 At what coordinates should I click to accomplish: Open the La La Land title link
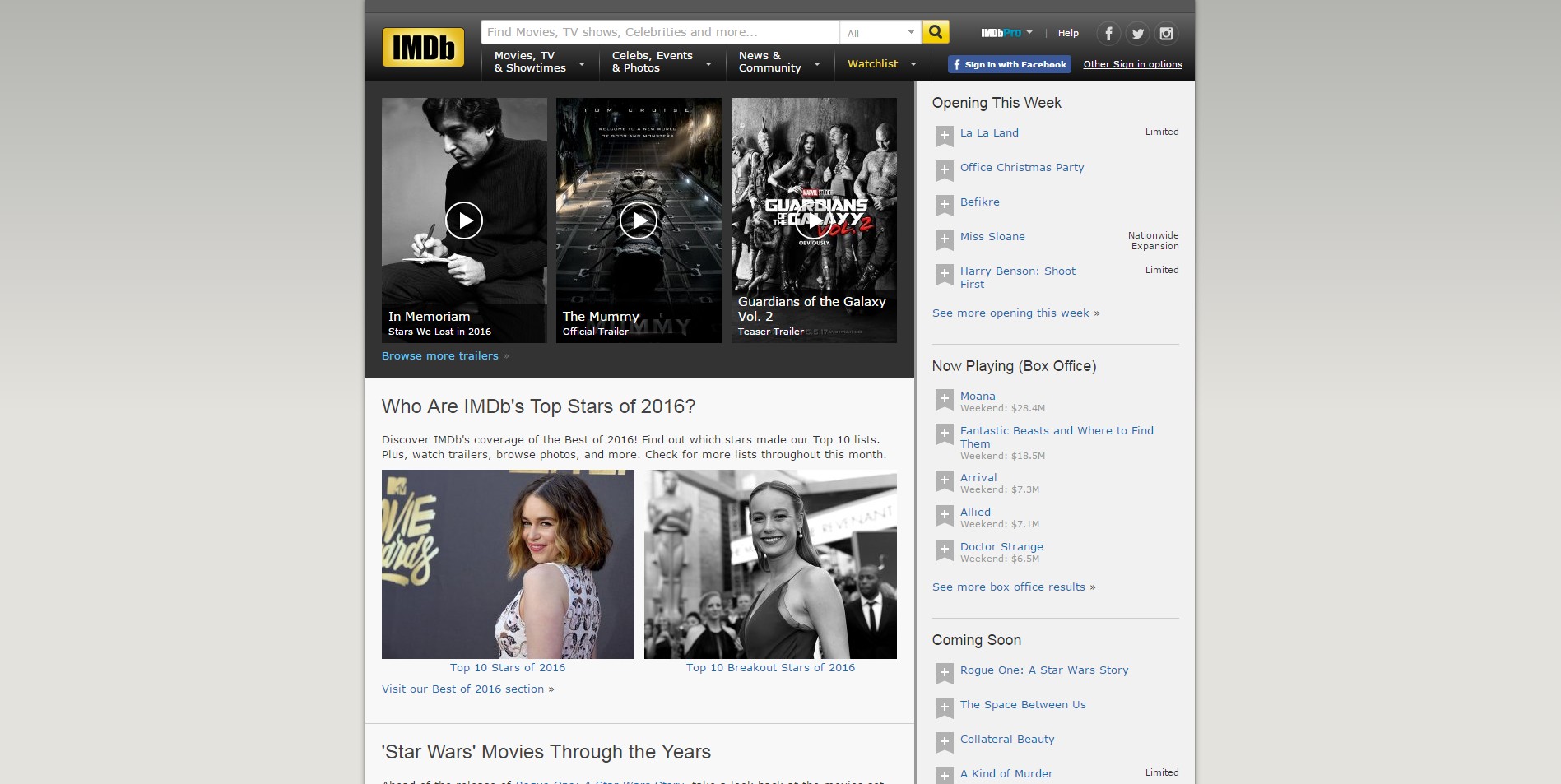click(989, 132)
